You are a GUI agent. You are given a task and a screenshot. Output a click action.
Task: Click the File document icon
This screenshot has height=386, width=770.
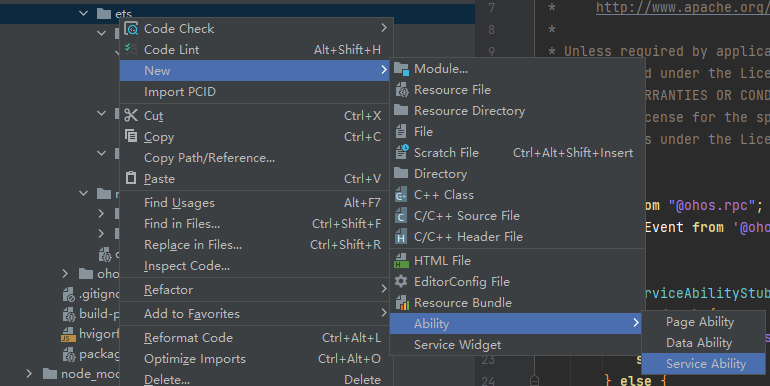[x=401, y=132]
